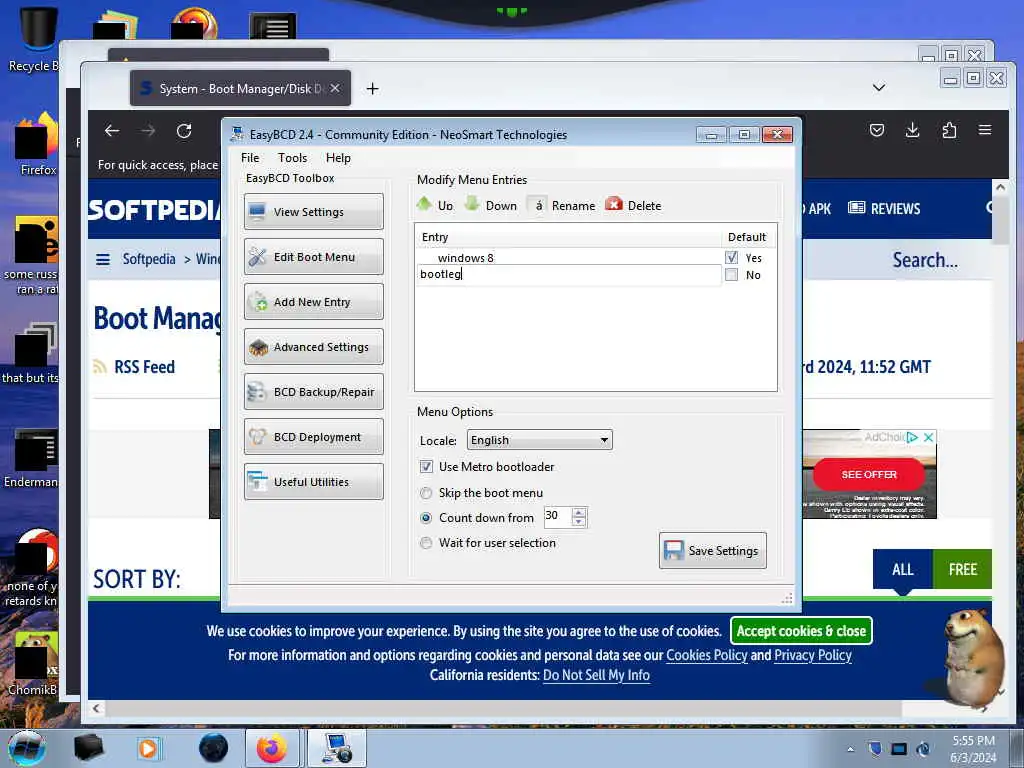Open Firefox hamburger application menu
This screenshot has height=768, width=1024.
coord(985,130)
